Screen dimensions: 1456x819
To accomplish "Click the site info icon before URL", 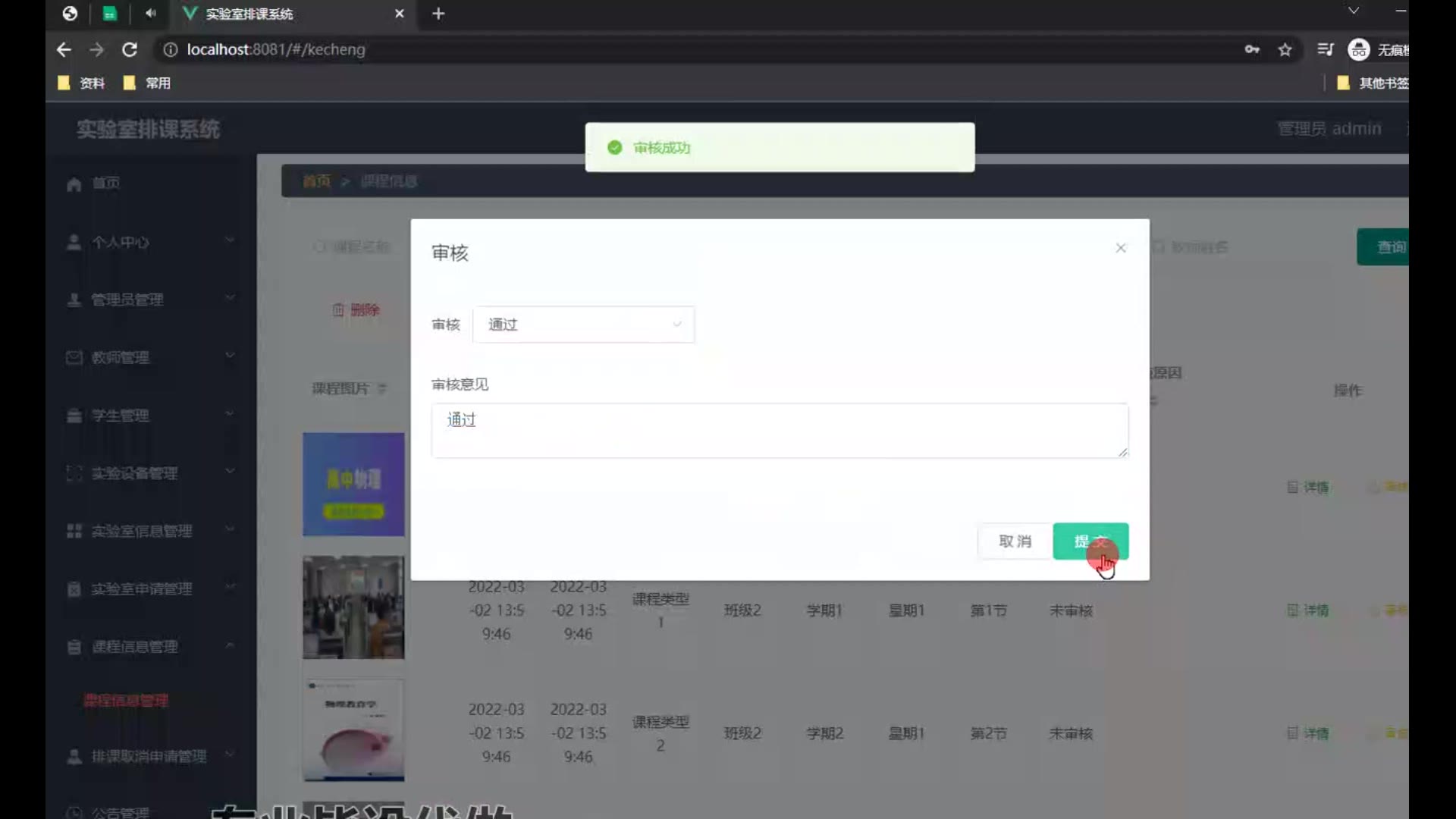I will click(x=171, y=49).
